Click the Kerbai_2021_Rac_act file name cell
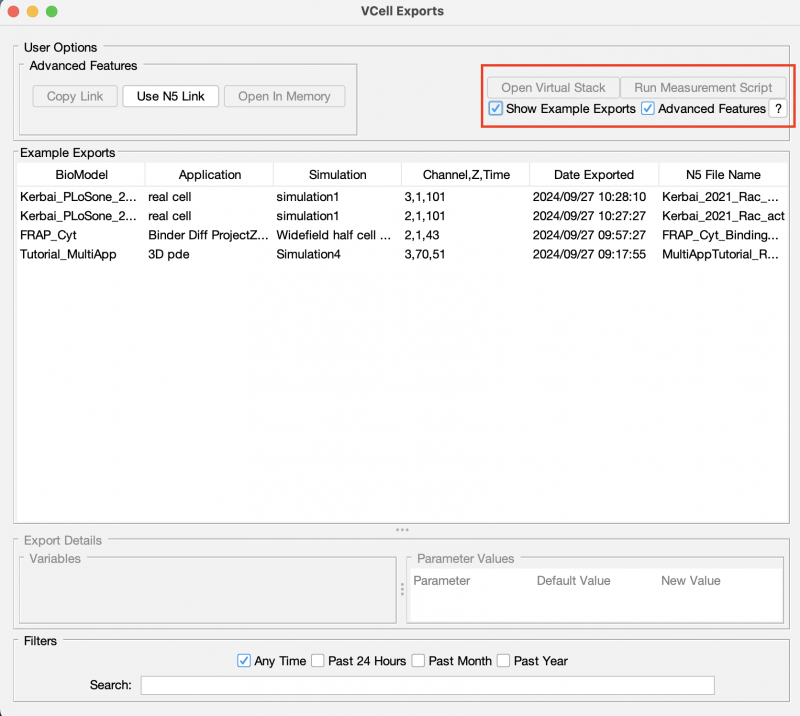This screenshot has height=716, width=800. click(x=723, y=216)
